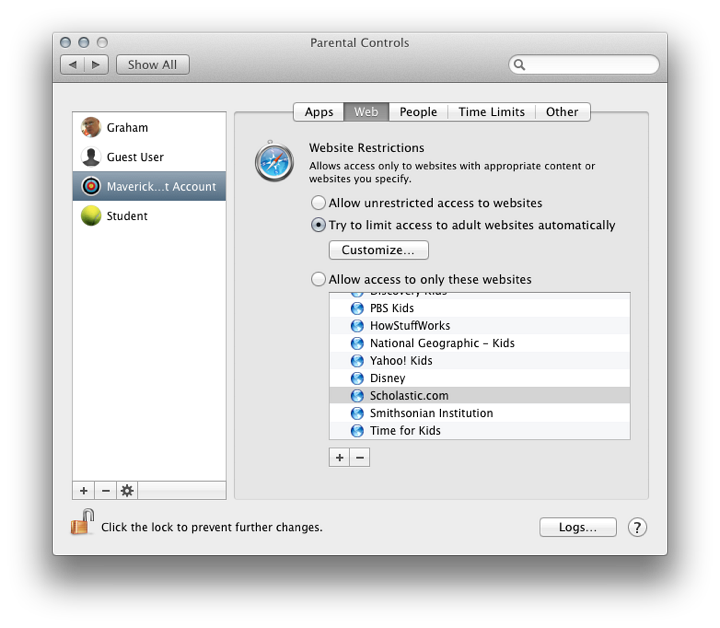Click the back navigation arrow
Screen dimensions: 720x628
(73, 65)
